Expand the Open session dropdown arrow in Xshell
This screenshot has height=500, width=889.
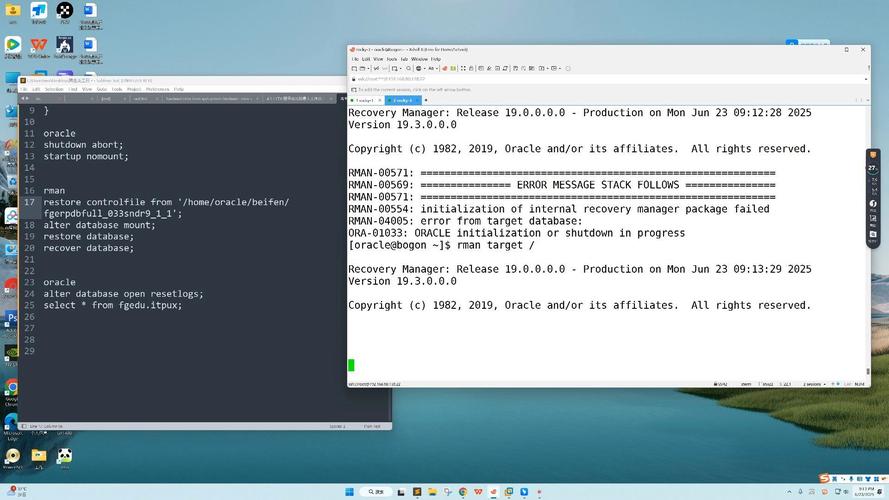point(369,69)
